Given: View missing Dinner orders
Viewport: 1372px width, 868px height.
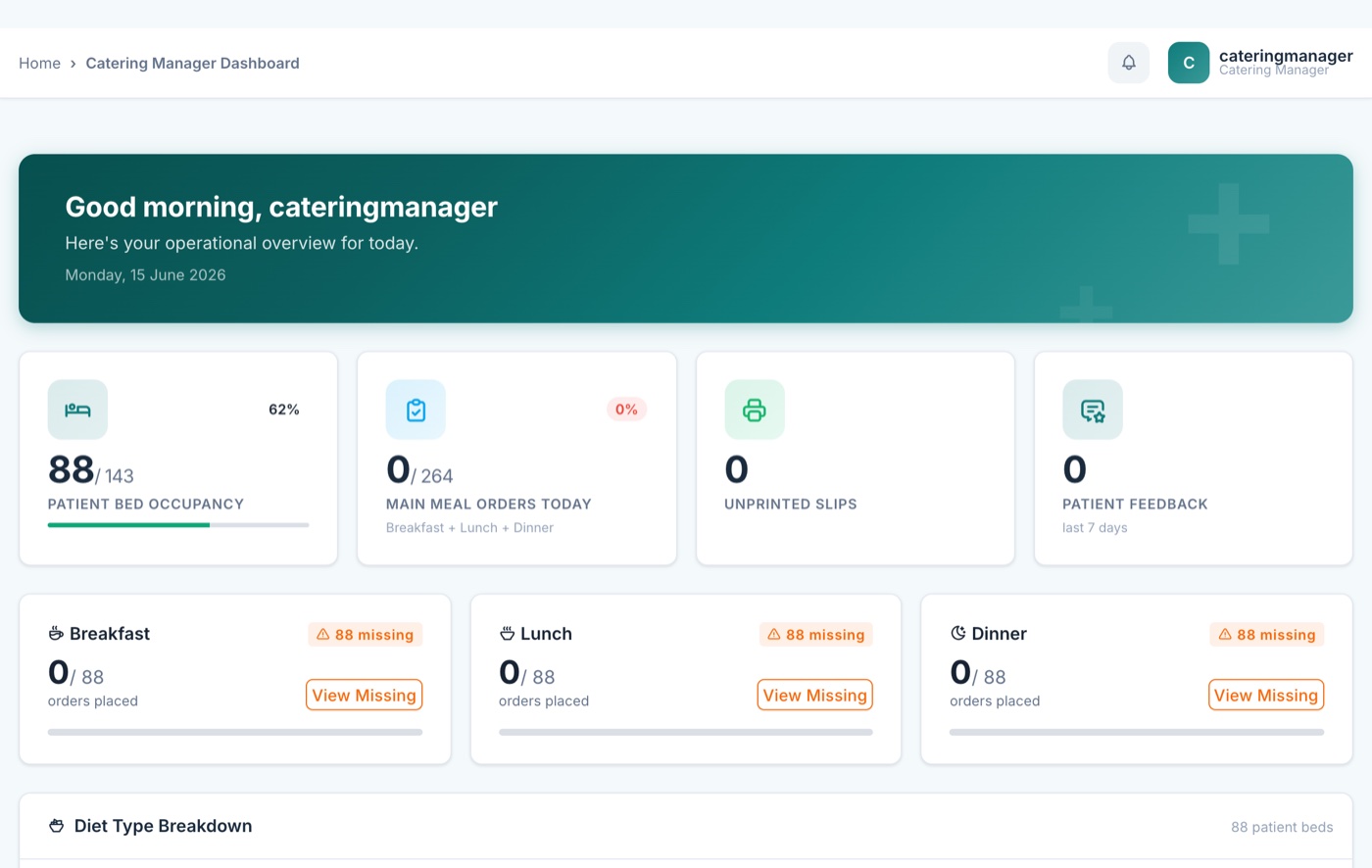Looking at the screenshot, I should [x=1266, y=695].
